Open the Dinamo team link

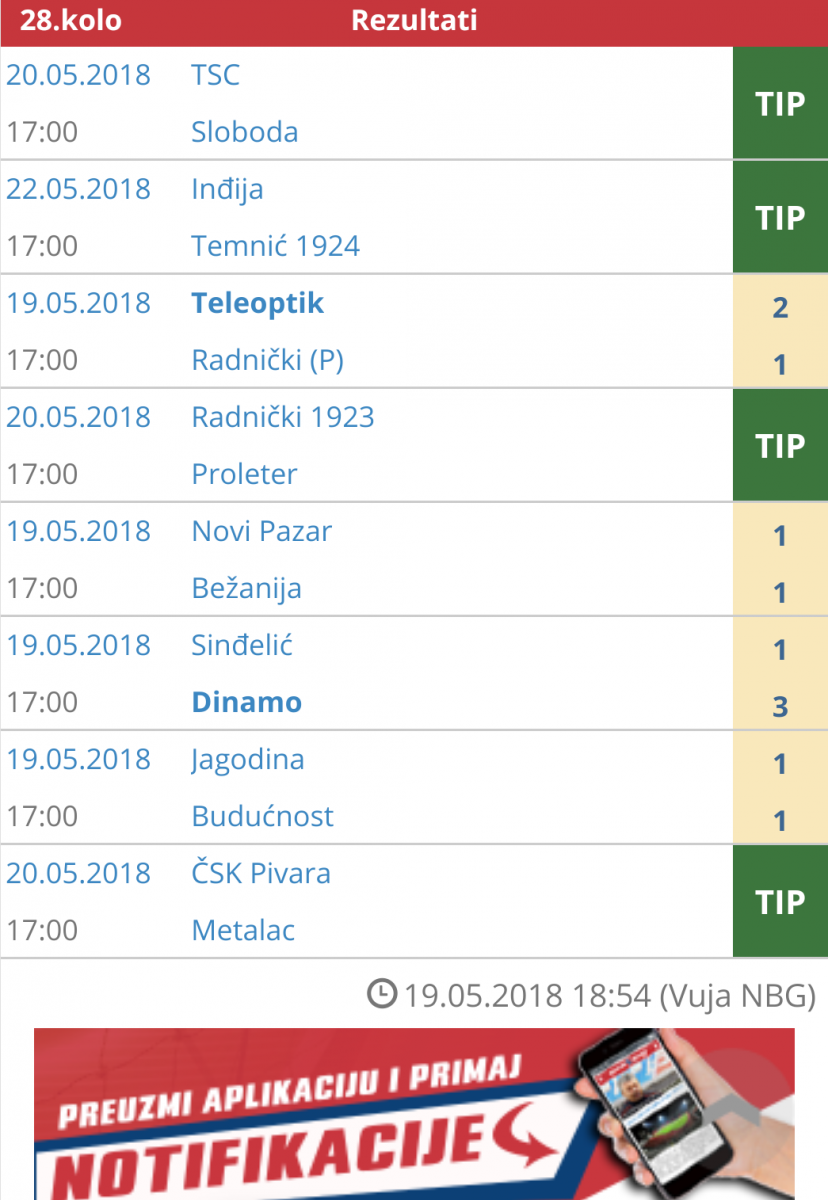click(x=247, y=702)
